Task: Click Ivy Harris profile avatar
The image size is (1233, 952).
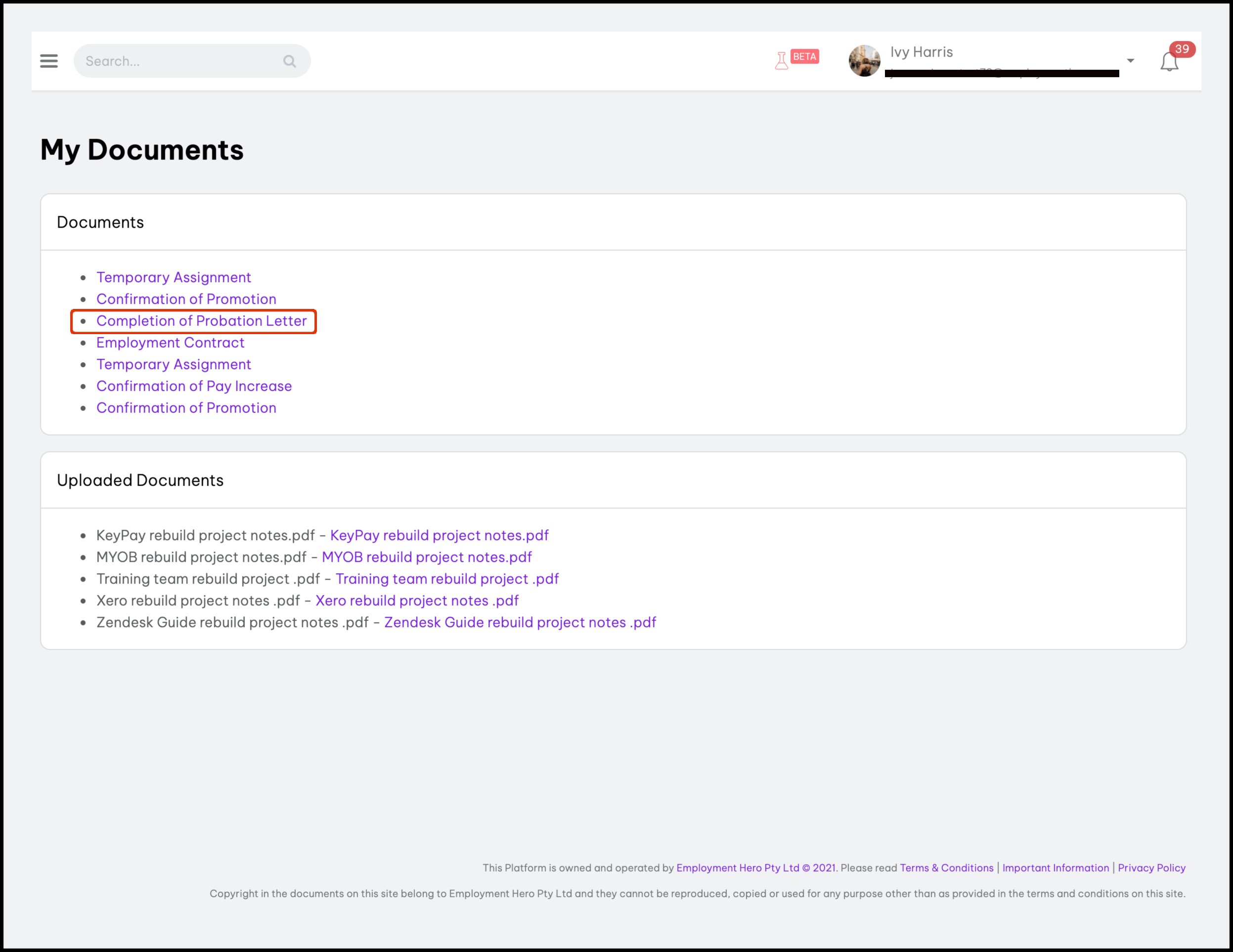Action: pos(864,61)
